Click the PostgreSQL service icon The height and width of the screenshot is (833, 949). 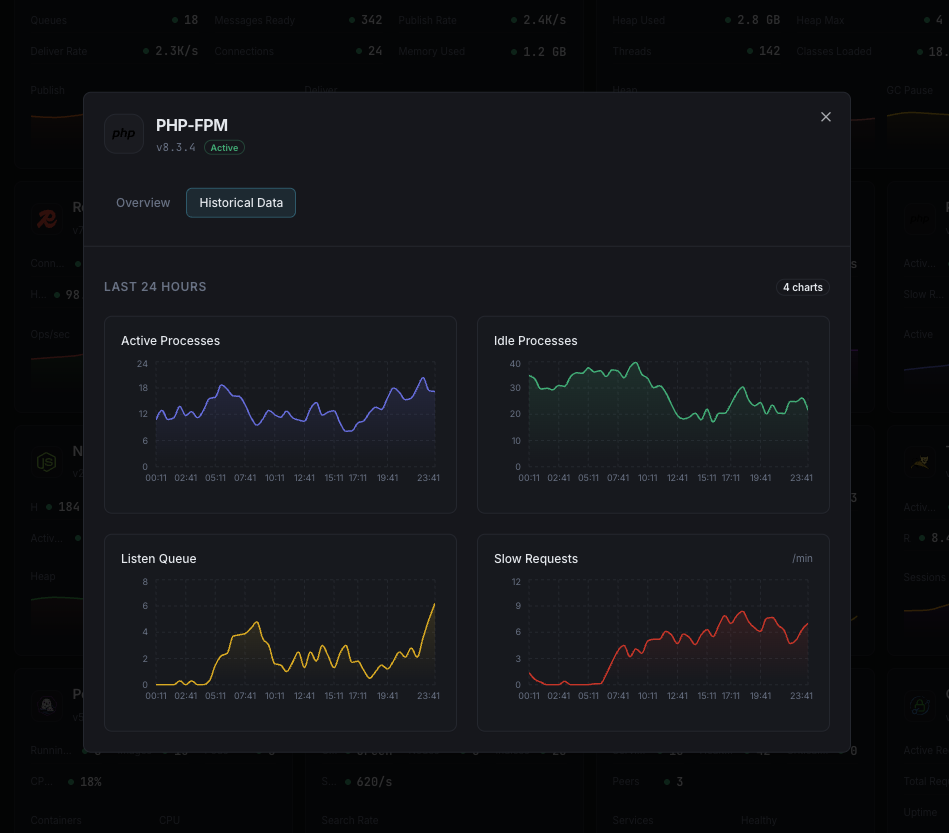point(46,704)
